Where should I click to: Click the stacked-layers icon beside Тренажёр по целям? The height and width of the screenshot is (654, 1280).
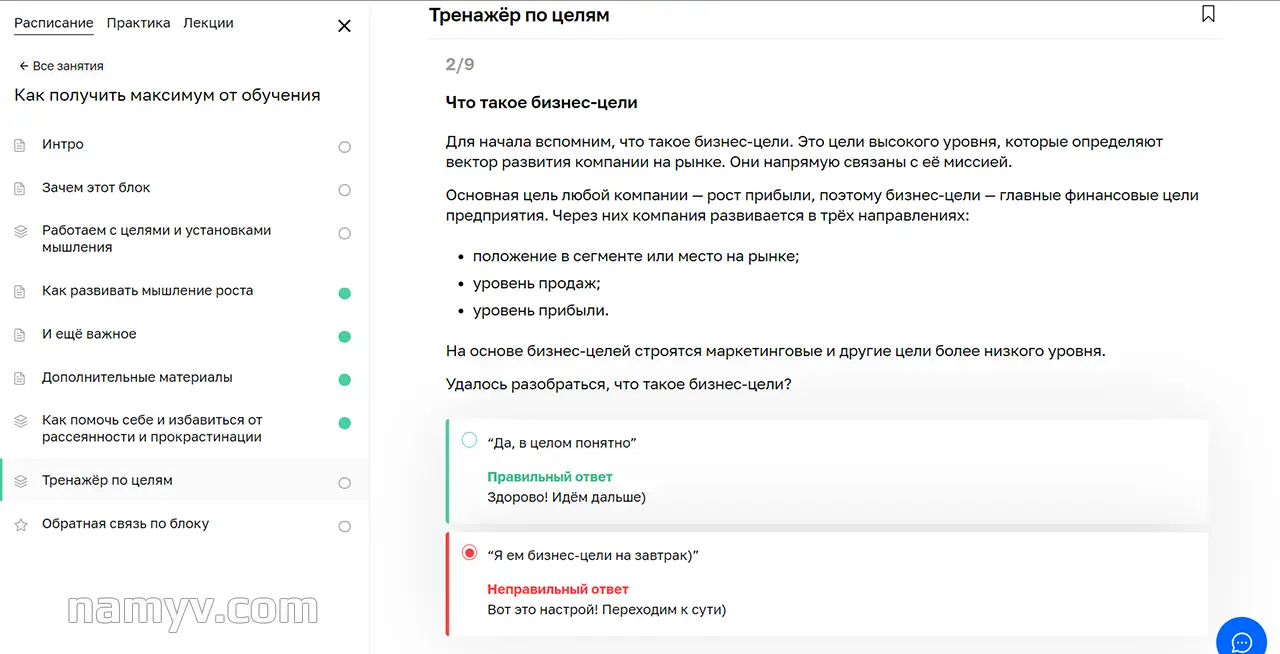[22, 481]
